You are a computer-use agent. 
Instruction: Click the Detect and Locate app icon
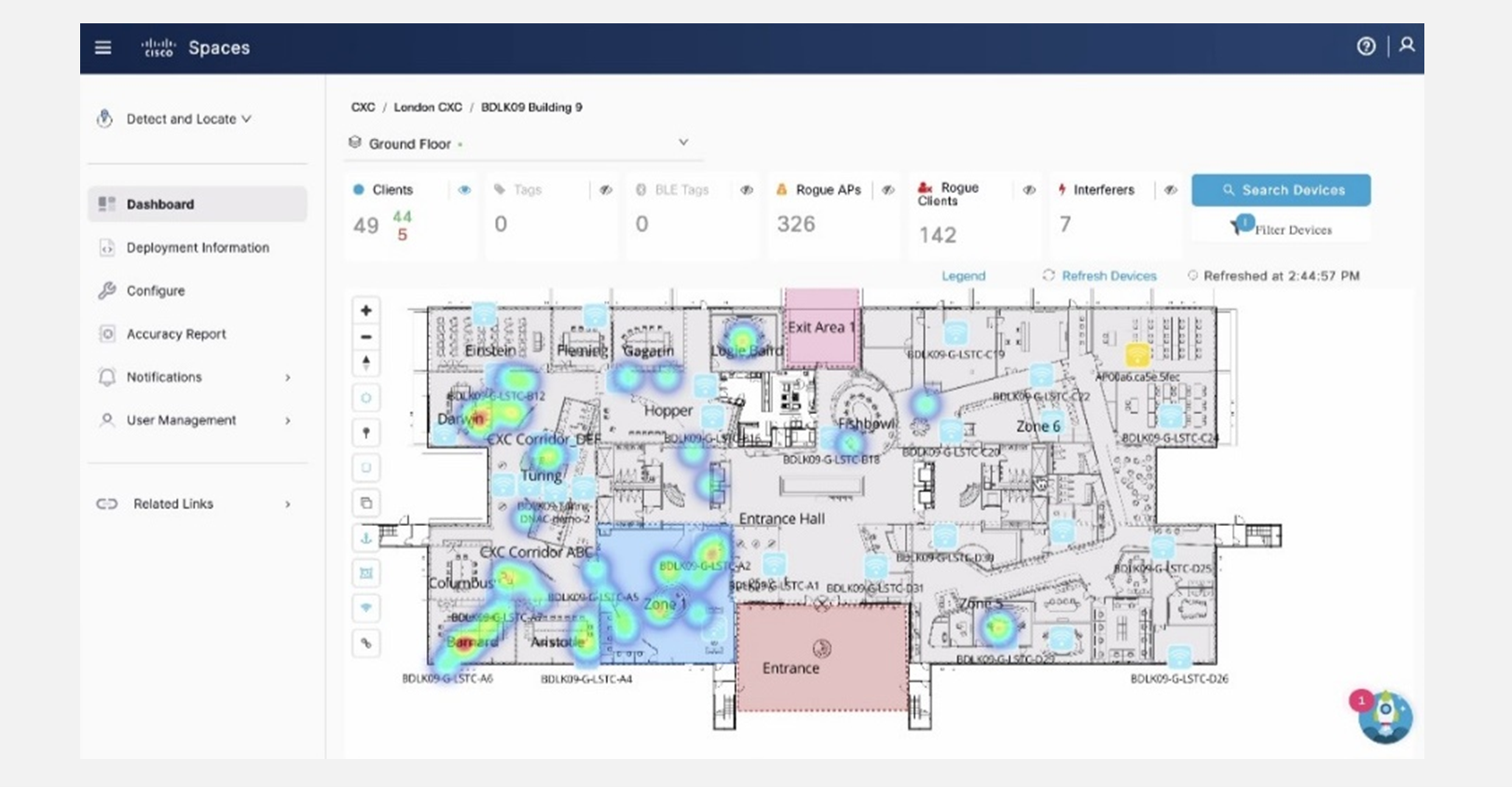104,119
